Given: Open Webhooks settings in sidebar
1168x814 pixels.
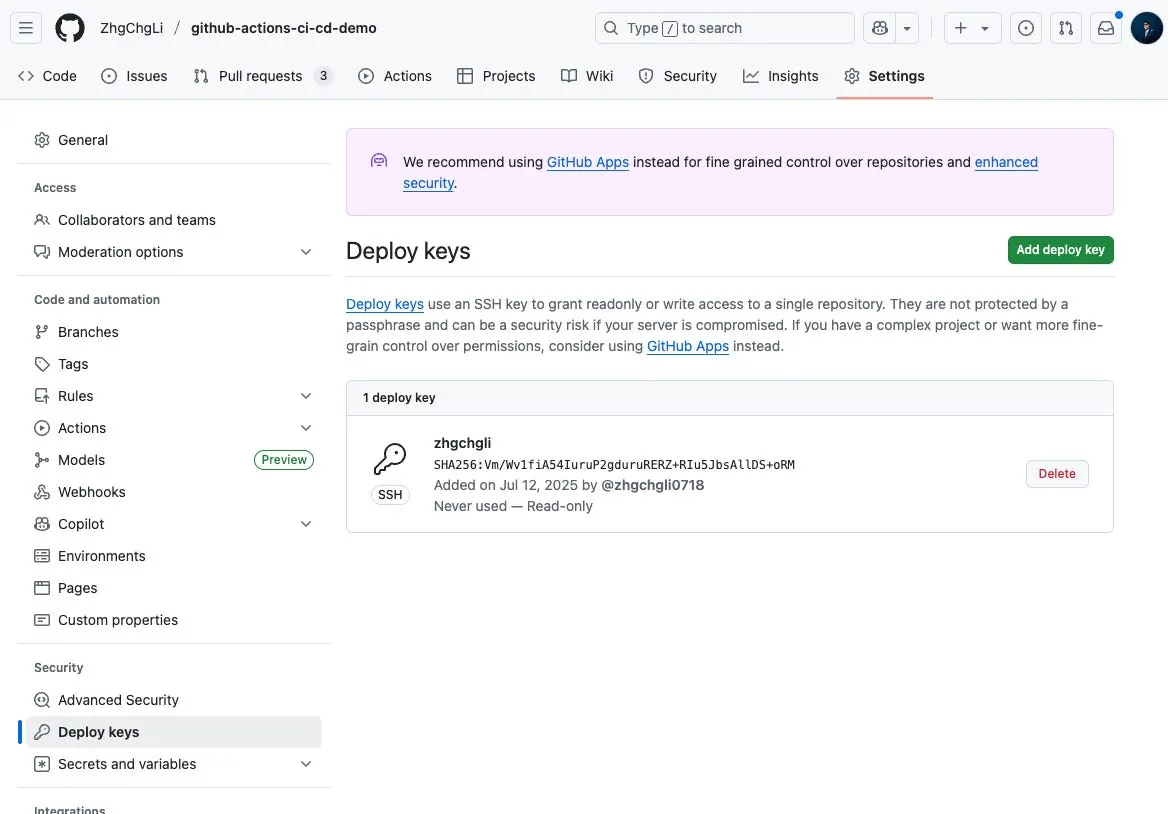Looking at the screenshot, I should [x=91, y=492].
